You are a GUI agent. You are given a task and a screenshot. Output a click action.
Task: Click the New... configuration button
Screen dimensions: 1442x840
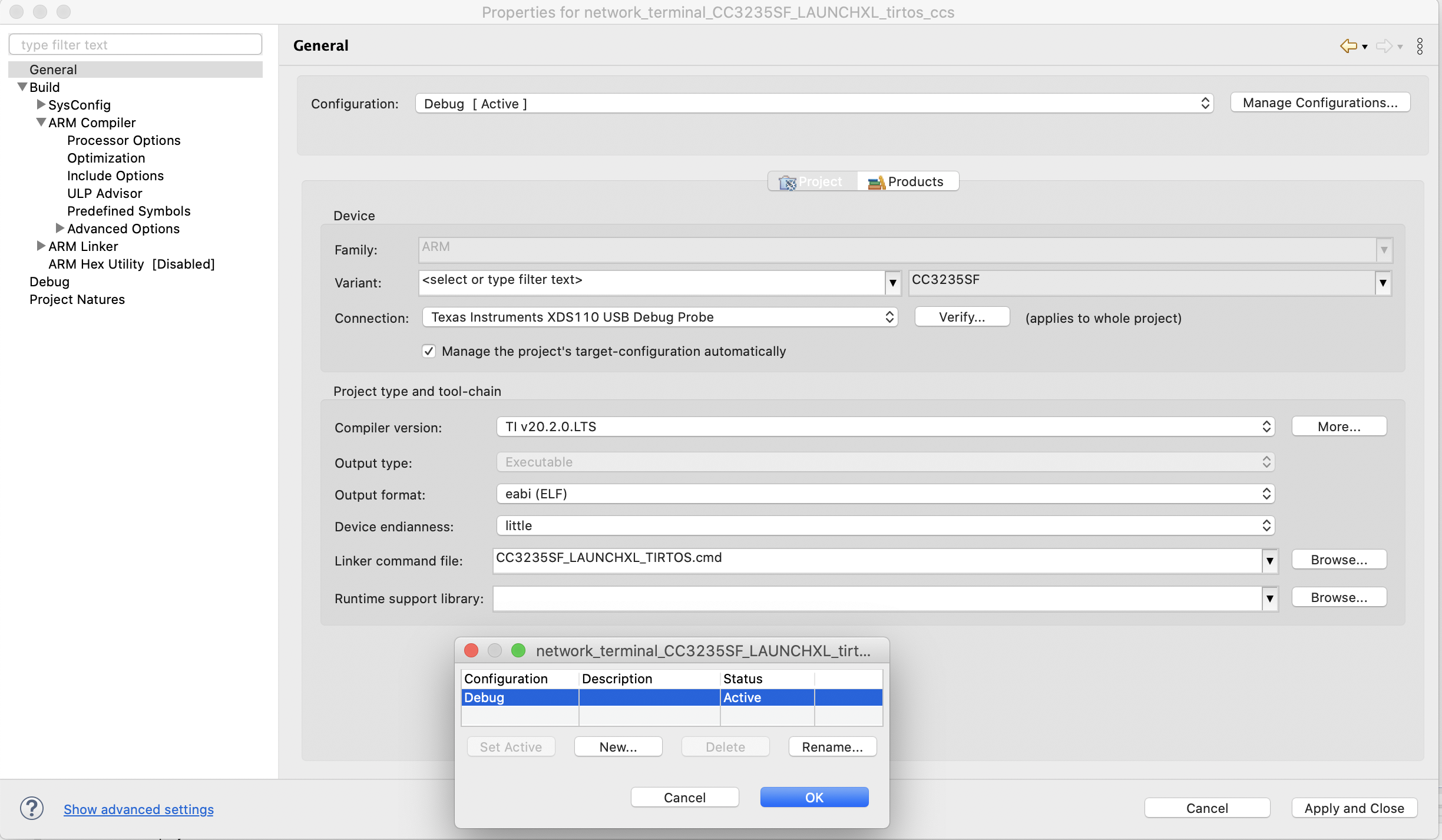click(x=618, y=747)
